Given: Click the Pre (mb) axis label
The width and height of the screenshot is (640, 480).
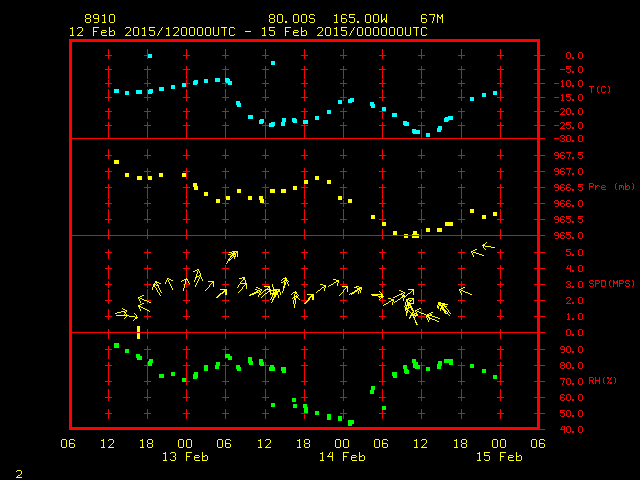Looking at the screenshot, I should tap(611, 187).
